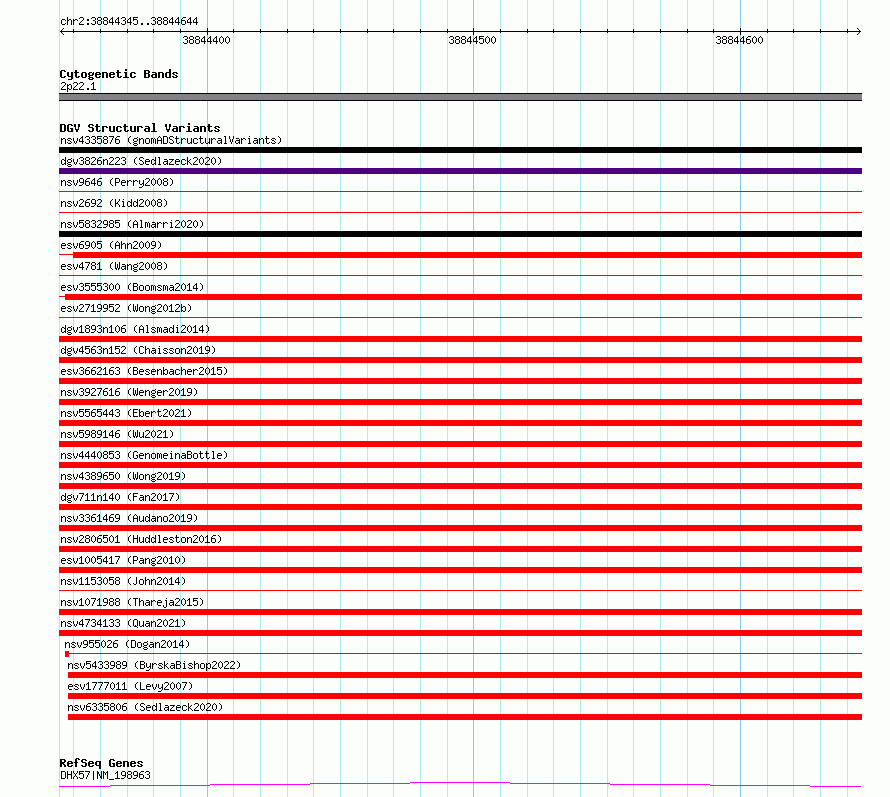Open variant nsv5832985 (Almarri2020)
Image resolution: width=890 pixels, height=797 pixels.
pyautogui.click(x=132, y=224)
